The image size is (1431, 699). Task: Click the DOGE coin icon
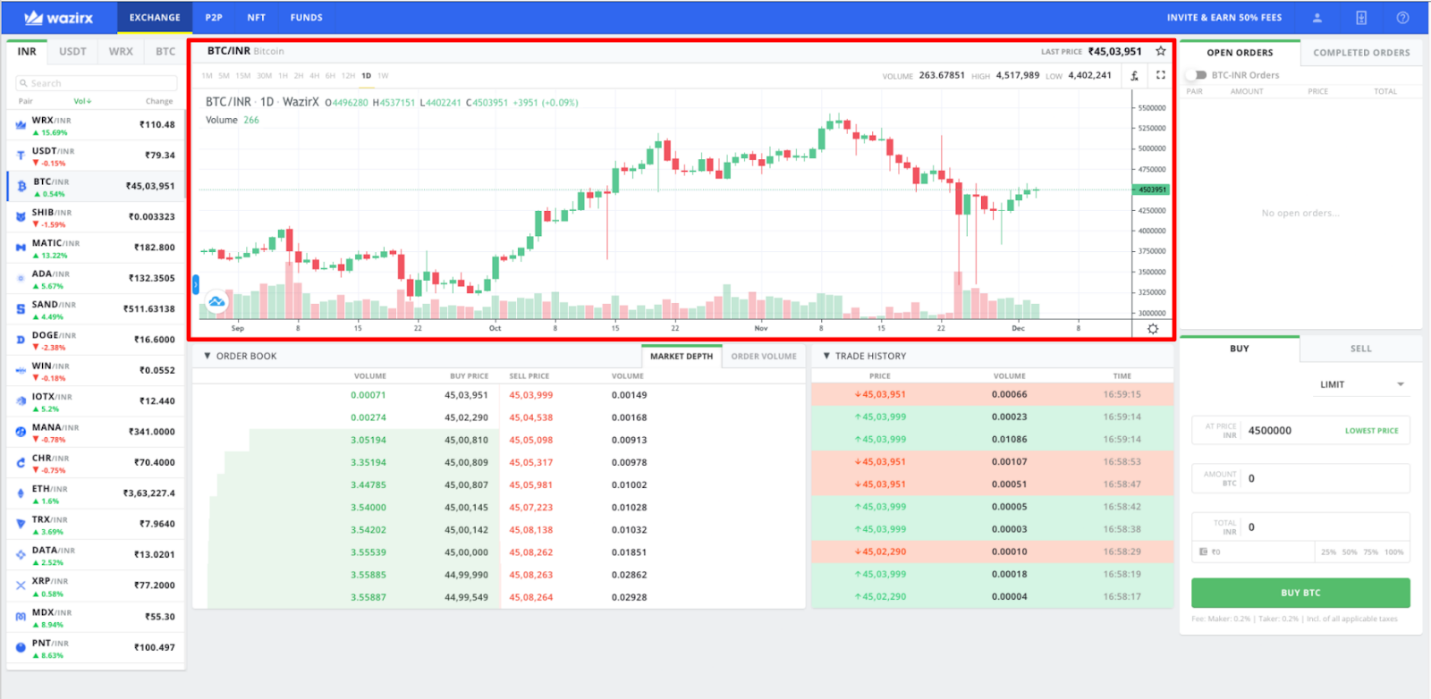pyautogui.click(x=20, y=339)
